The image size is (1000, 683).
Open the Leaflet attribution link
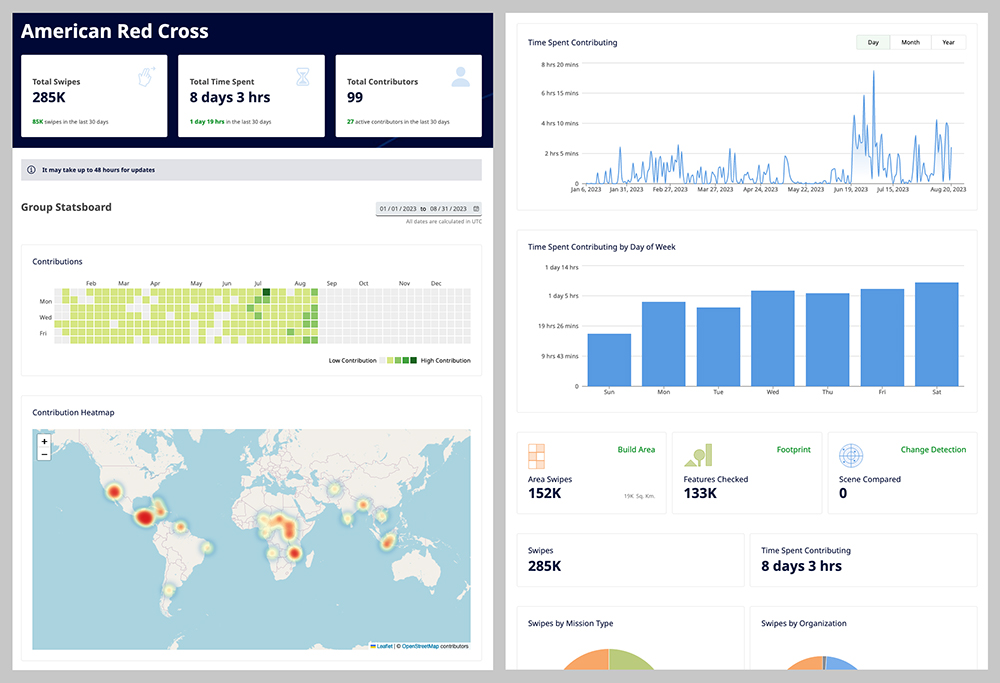click(x=384, y=646)
